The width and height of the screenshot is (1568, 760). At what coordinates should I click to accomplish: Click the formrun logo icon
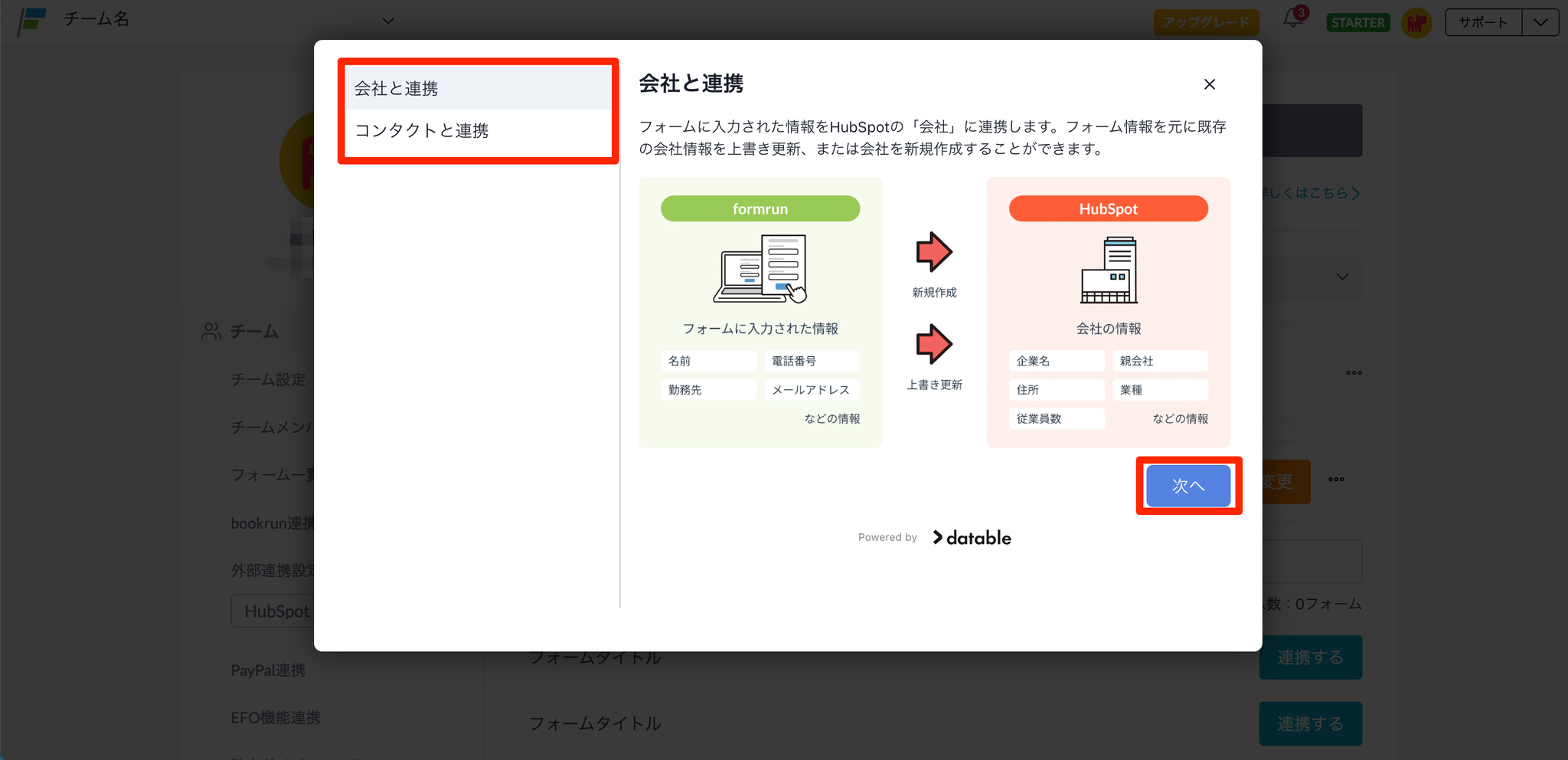point(32,21)
